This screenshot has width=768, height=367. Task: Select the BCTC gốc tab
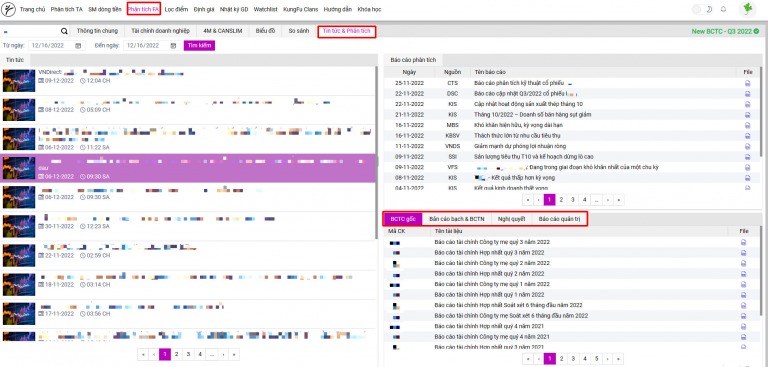pyautogui.click(x=403, y=219)
